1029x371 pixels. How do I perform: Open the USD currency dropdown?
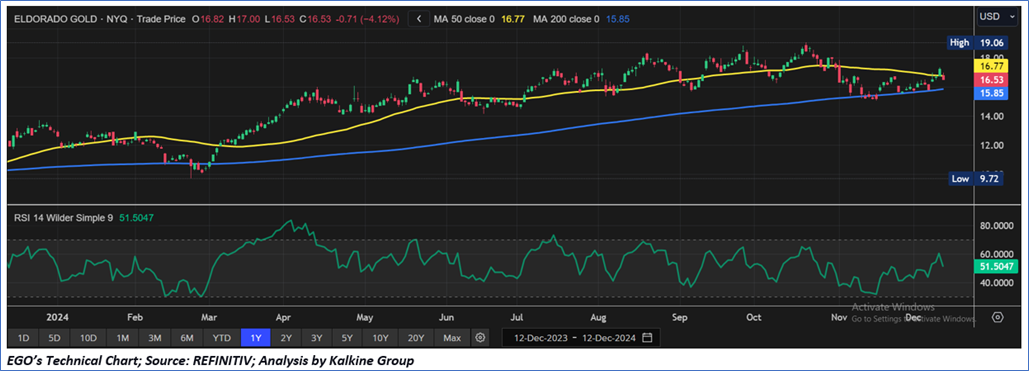[998, 16]
